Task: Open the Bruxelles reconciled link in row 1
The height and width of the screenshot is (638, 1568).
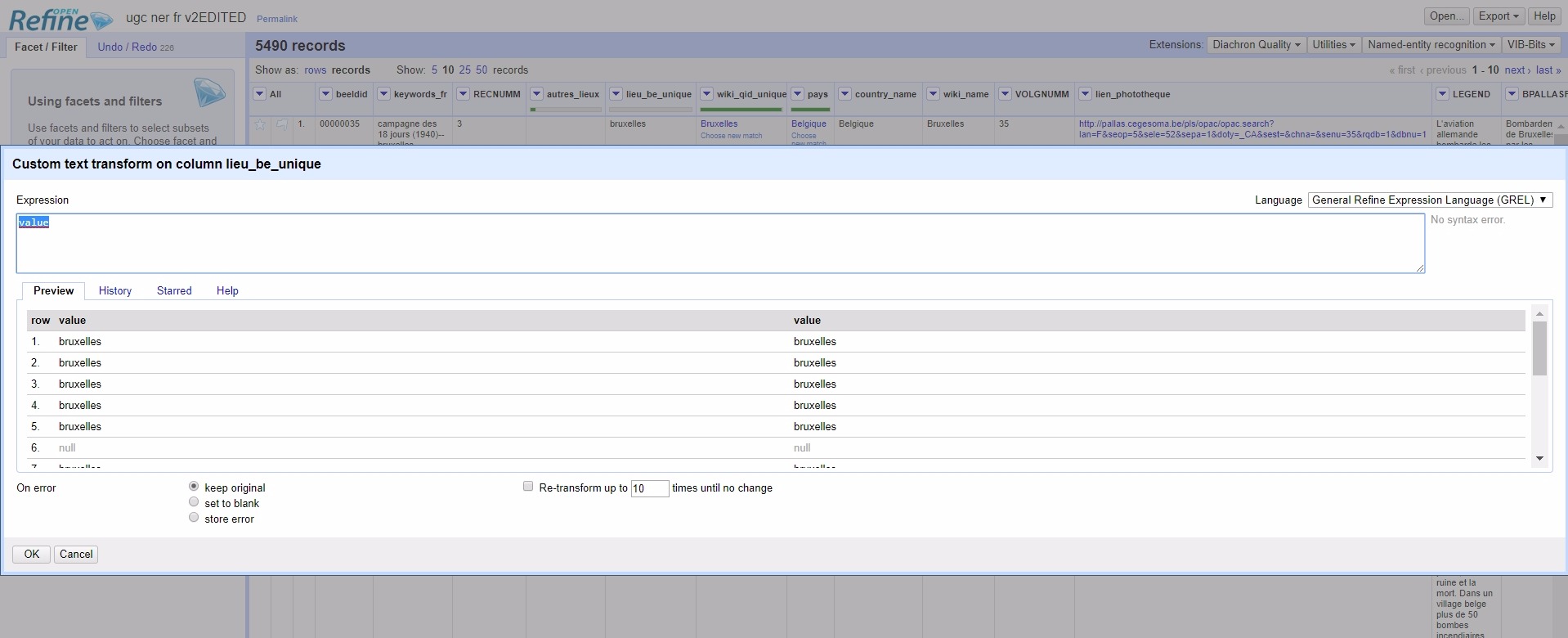Action: [719, 124]
